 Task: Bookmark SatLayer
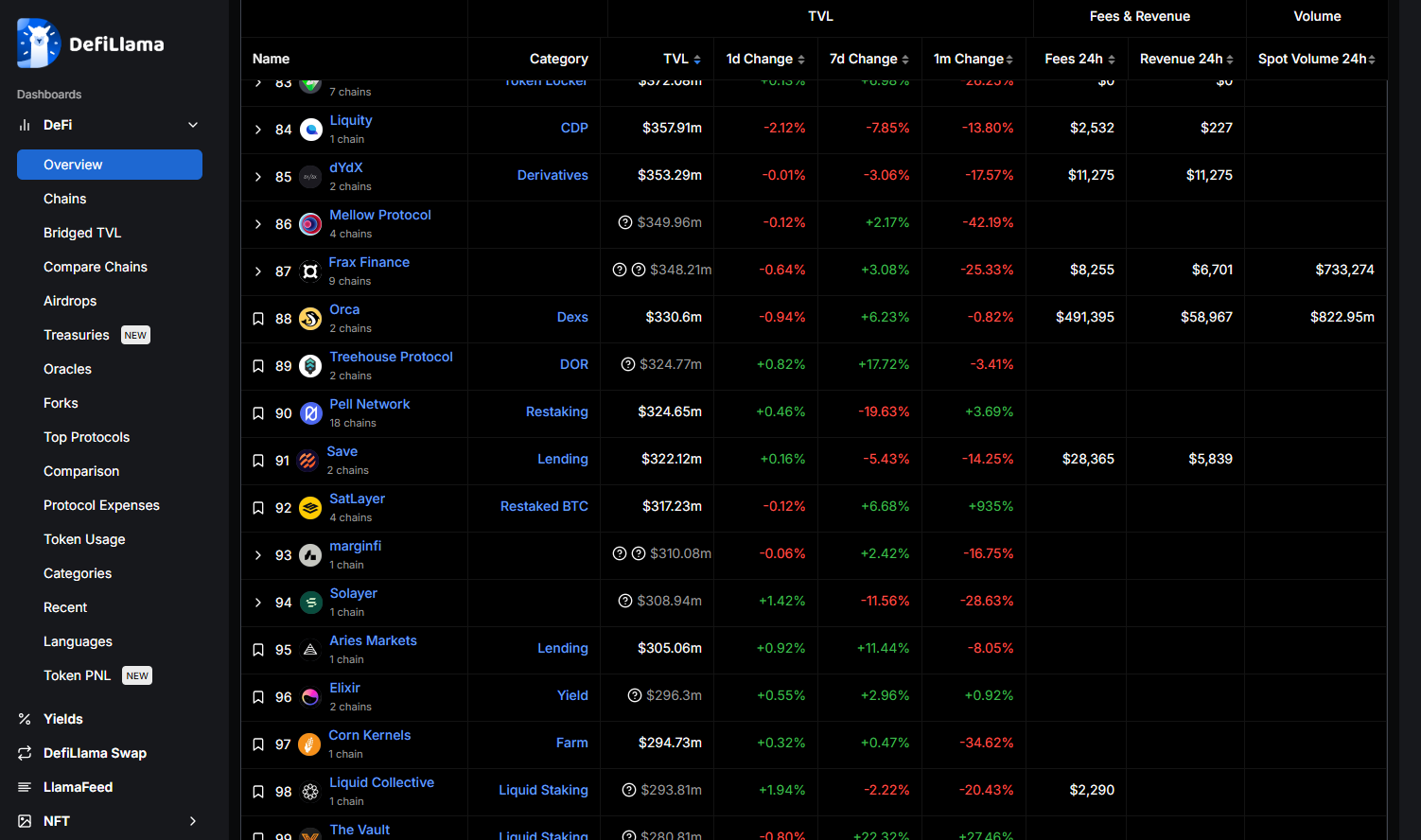[x=258, y=508]
